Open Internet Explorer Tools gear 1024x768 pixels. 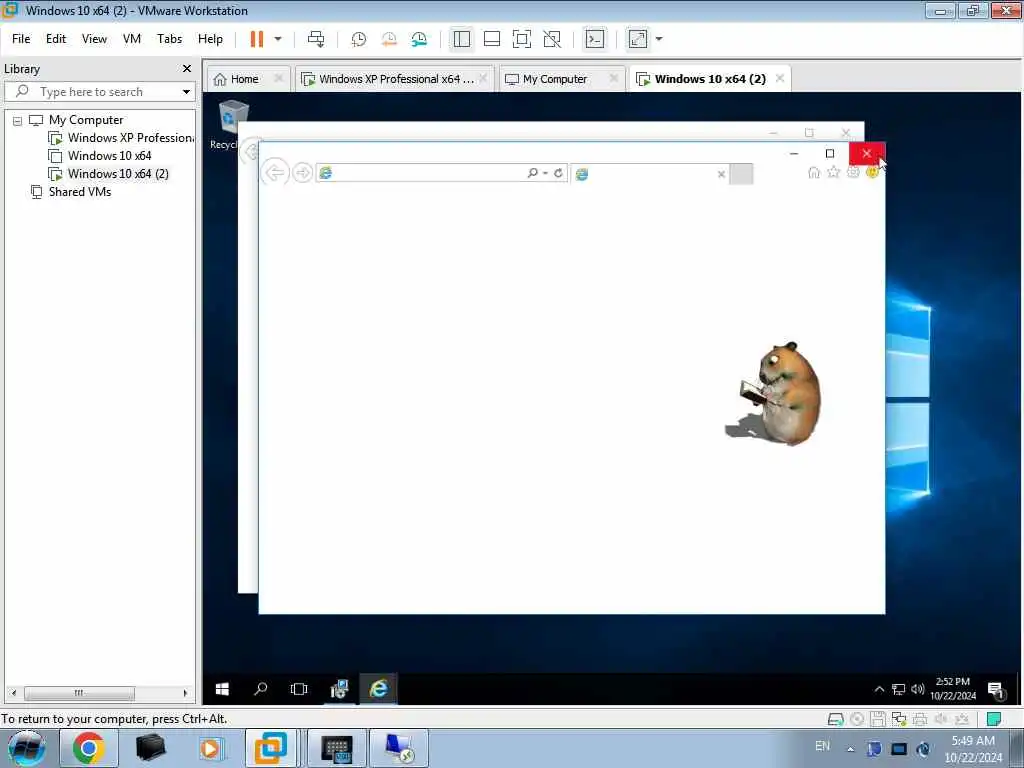[853, 172]
